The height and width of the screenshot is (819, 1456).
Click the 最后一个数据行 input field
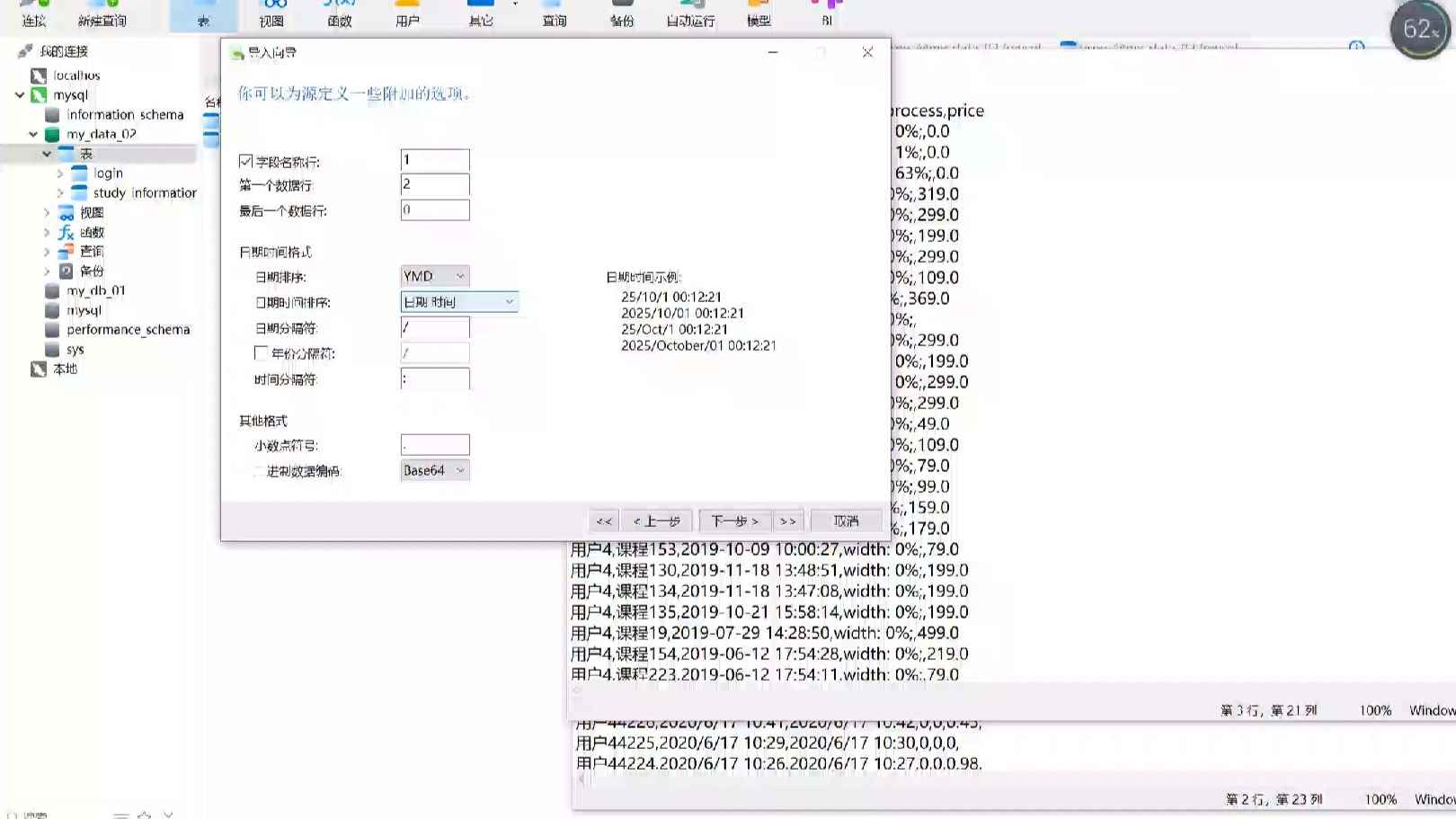coord(435,210)
